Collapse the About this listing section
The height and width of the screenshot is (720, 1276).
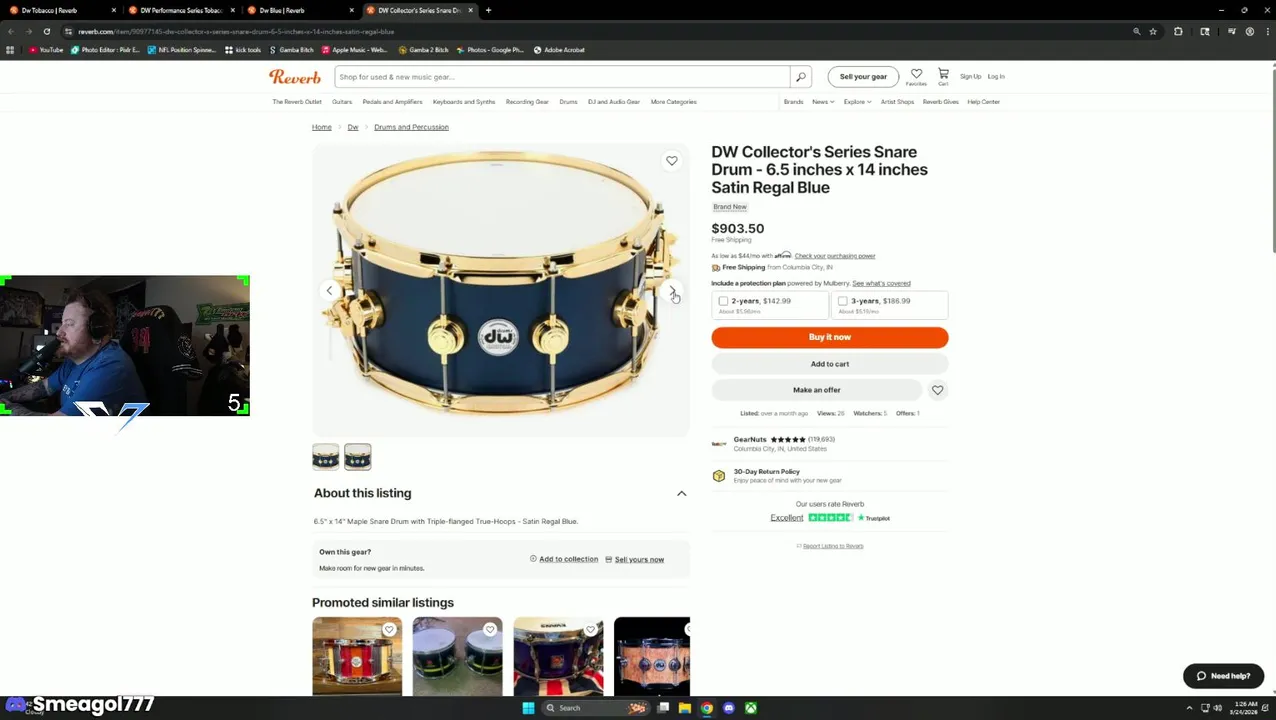pos(682,493)
